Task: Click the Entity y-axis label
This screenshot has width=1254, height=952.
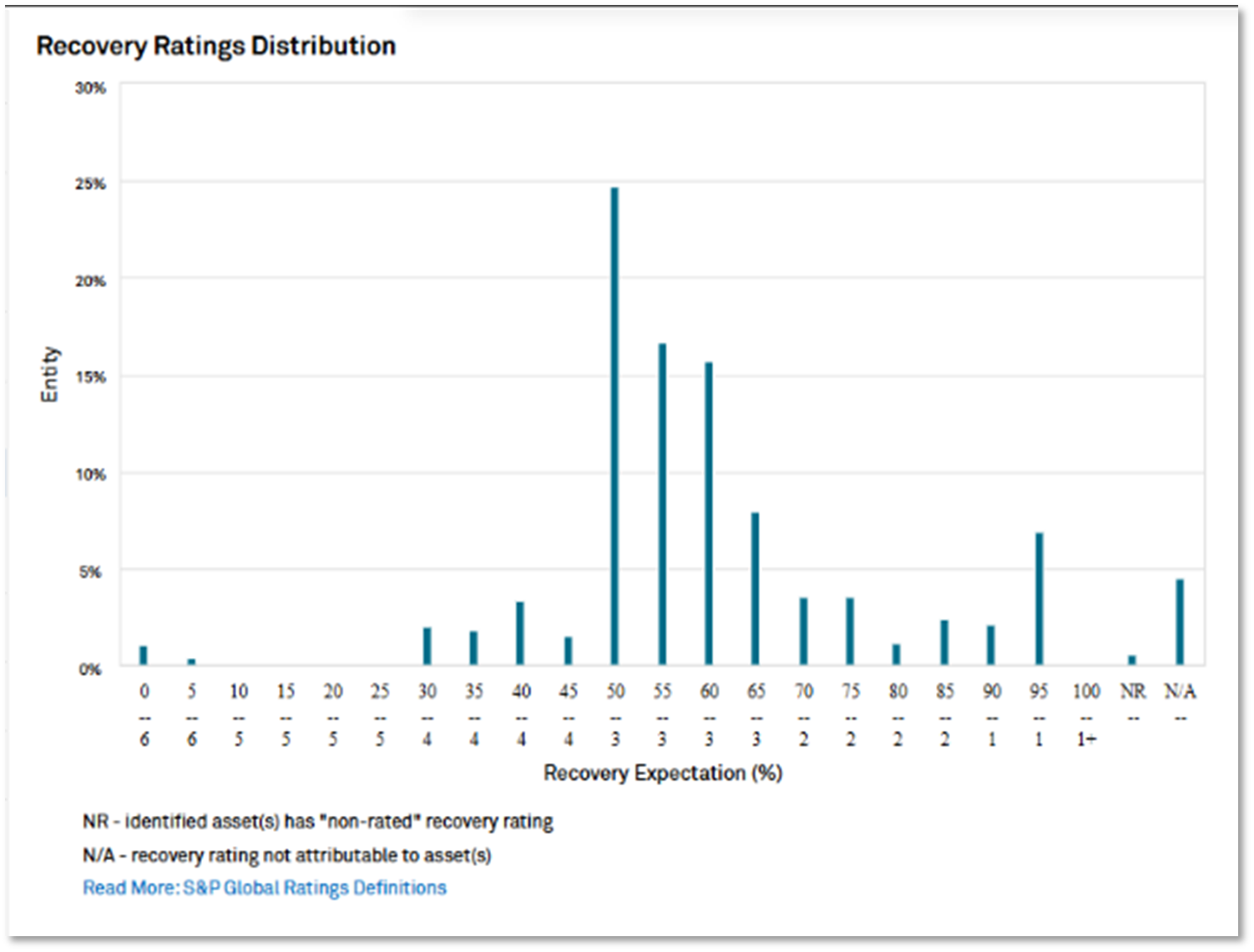Action: (50, 374)
